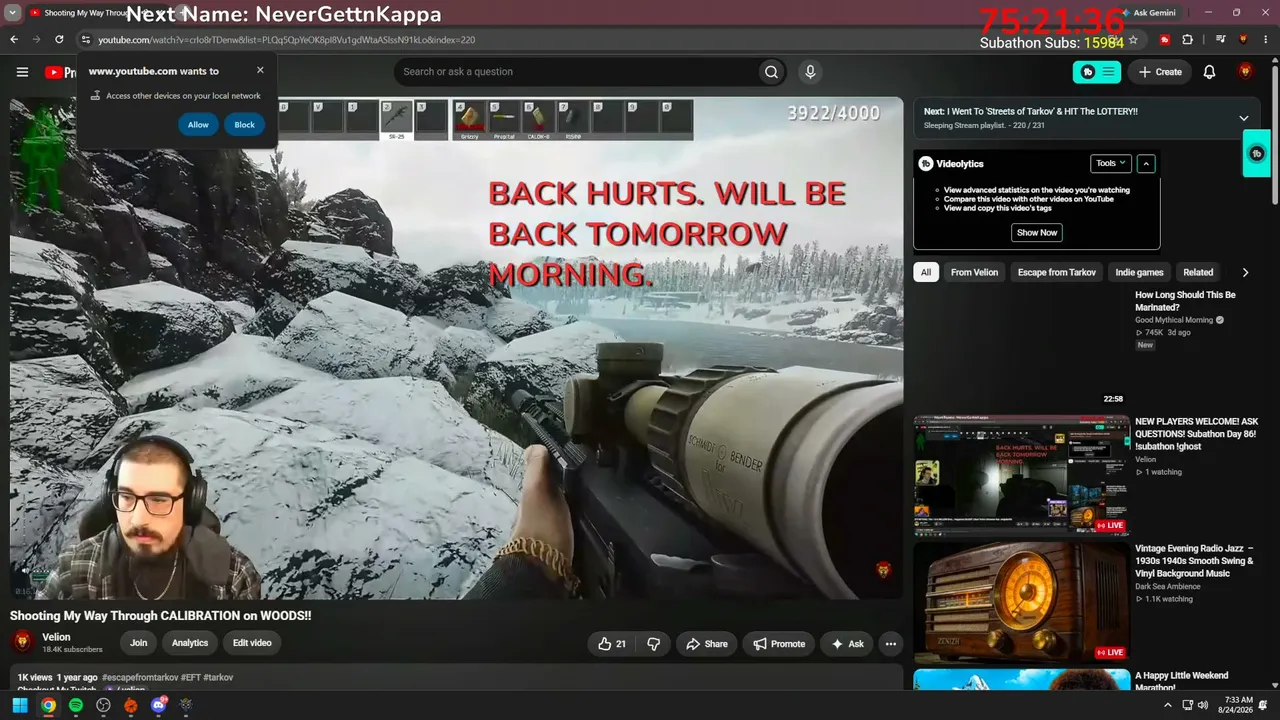Screen dimensions: 1280x720
Task: Open the YouTube guide hamburger menu
Action: pyautogui.click(x=22, y=72)
